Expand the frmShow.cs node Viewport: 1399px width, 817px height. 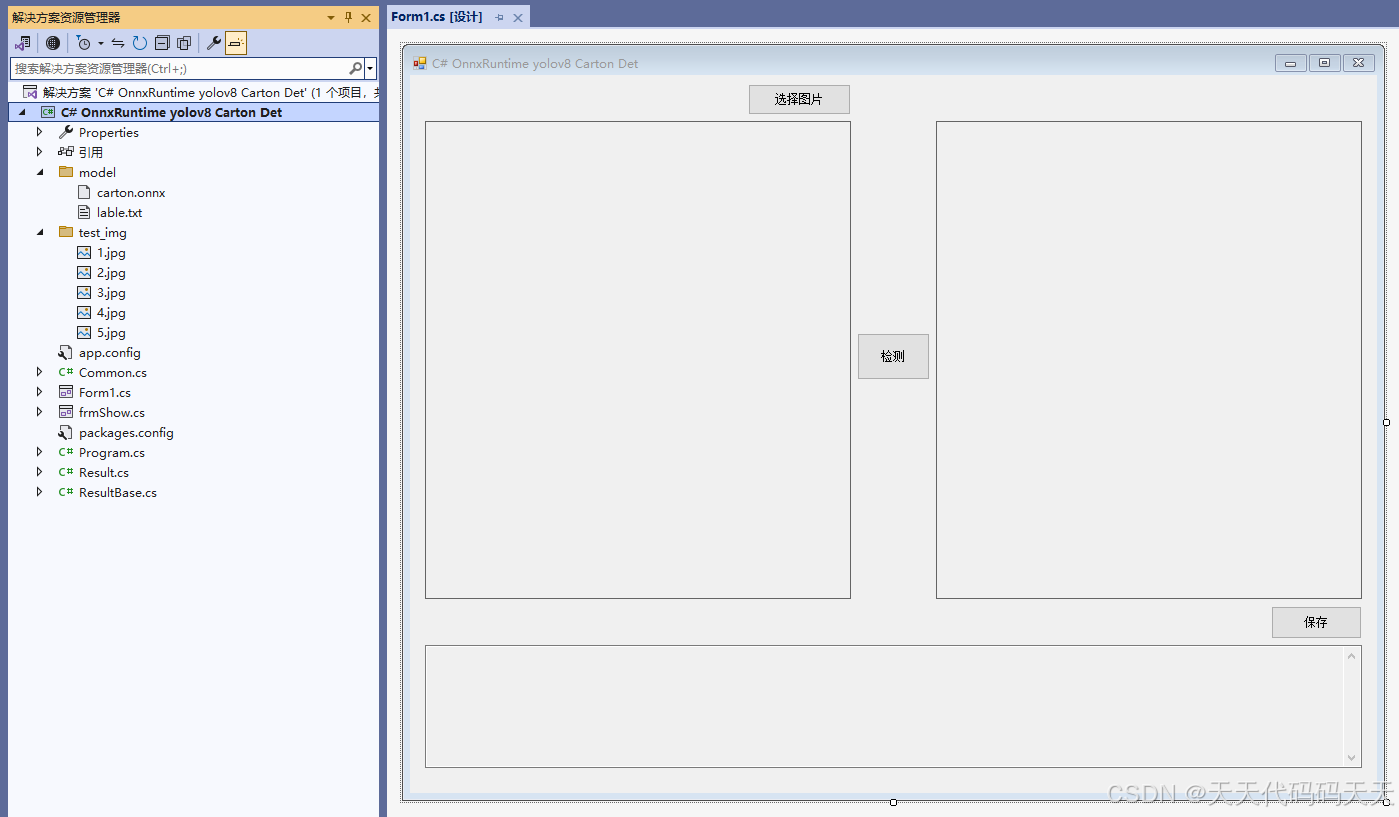point(40,412)
